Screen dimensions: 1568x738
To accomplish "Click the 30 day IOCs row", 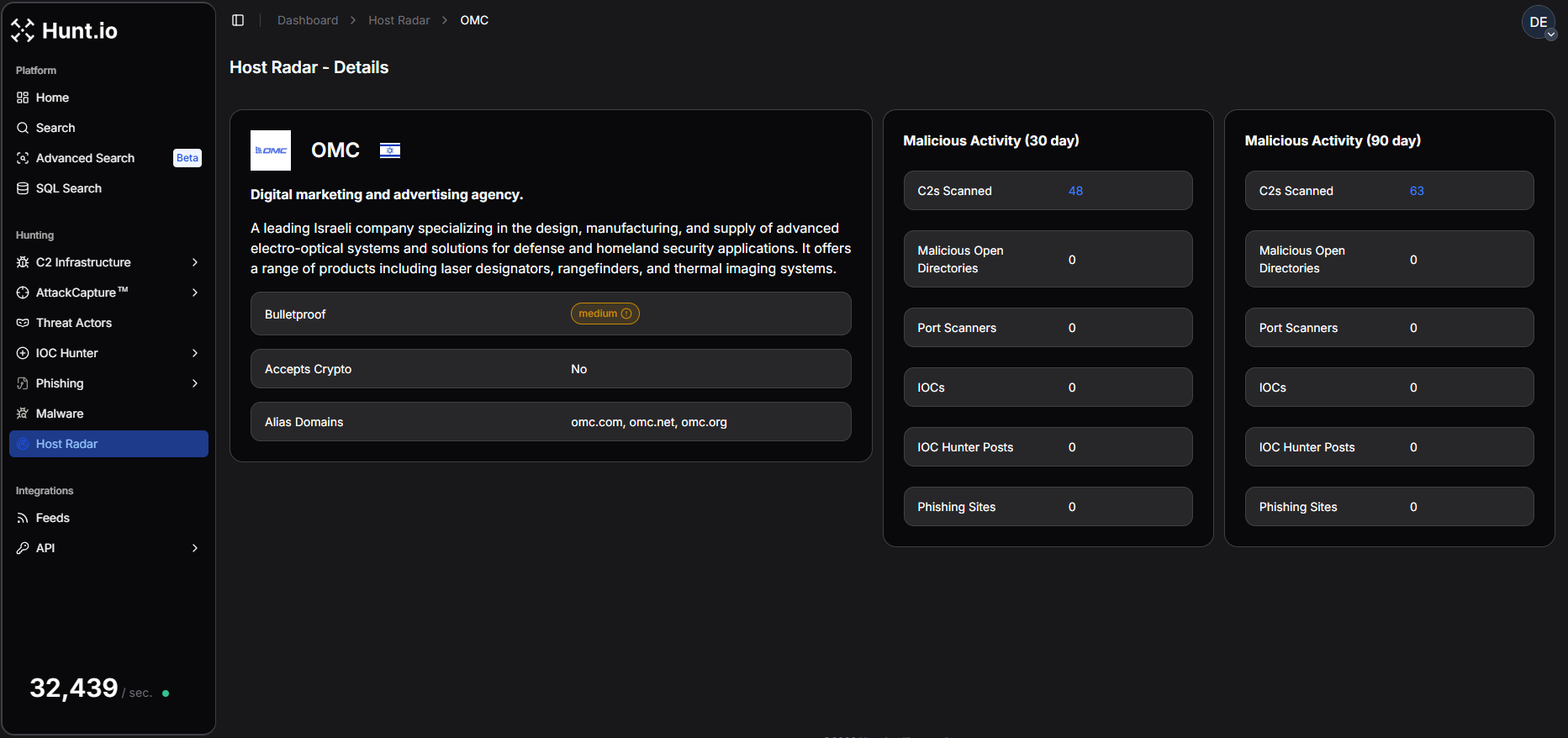I will pyautogui.click(x=1048, y=387).
